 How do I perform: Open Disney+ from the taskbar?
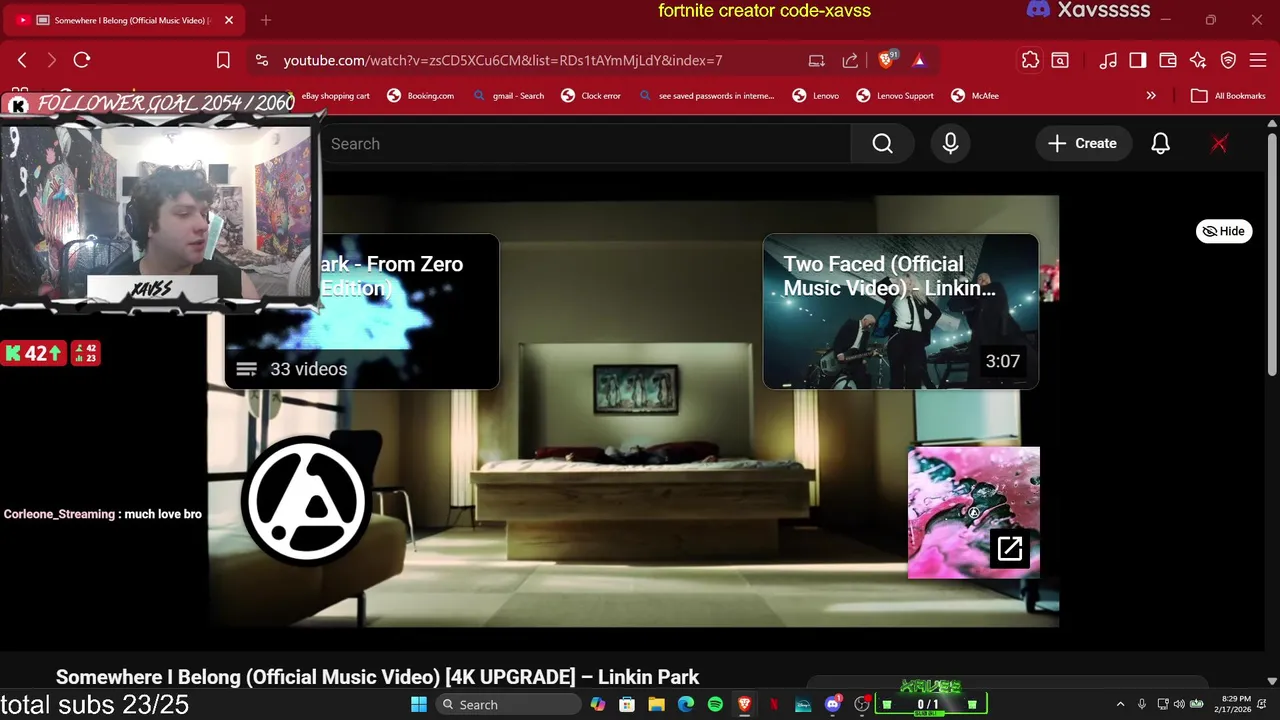click(x=803, y=705)
